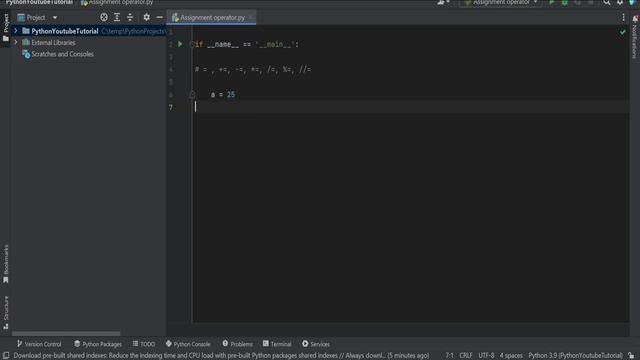
Task: Open the Structure side tab
Action: (6, 313)
